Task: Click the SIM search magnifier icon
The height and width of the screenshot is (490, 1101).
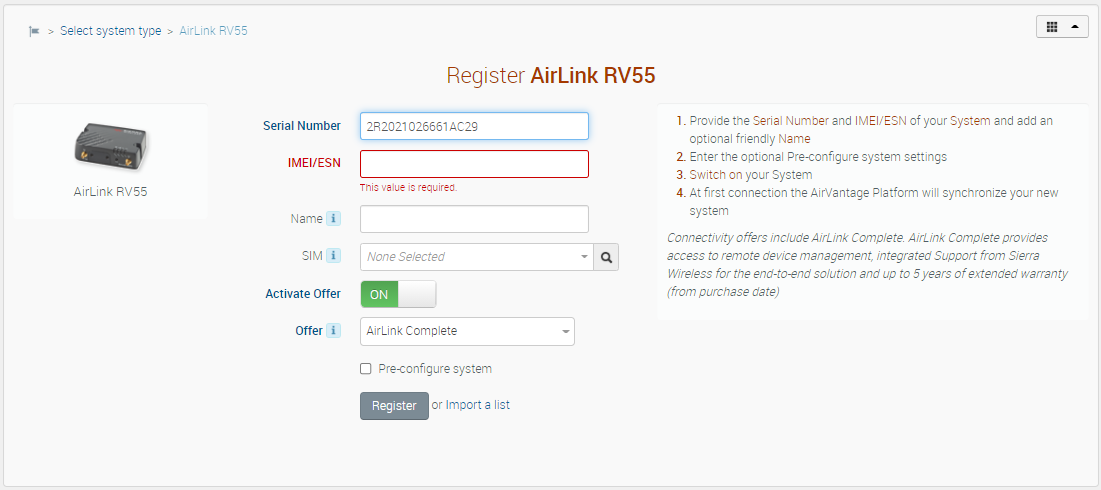Action: coord(606,257)
